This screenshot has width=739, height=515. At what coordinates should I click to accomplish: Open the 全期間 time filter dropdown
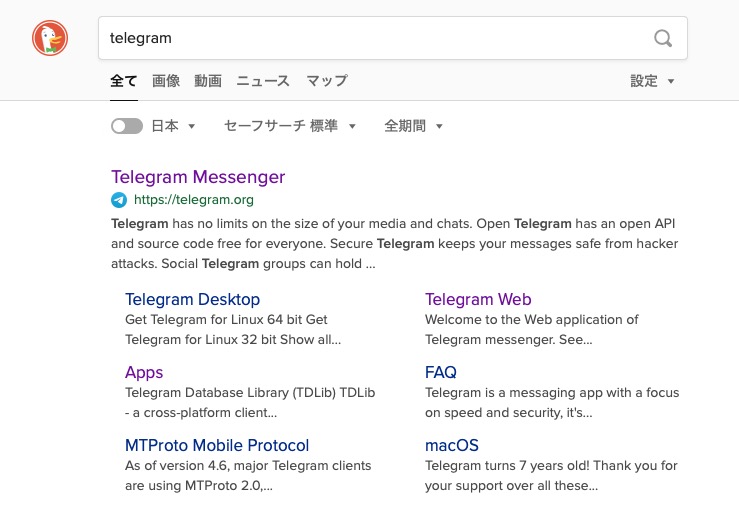(413, 126)
